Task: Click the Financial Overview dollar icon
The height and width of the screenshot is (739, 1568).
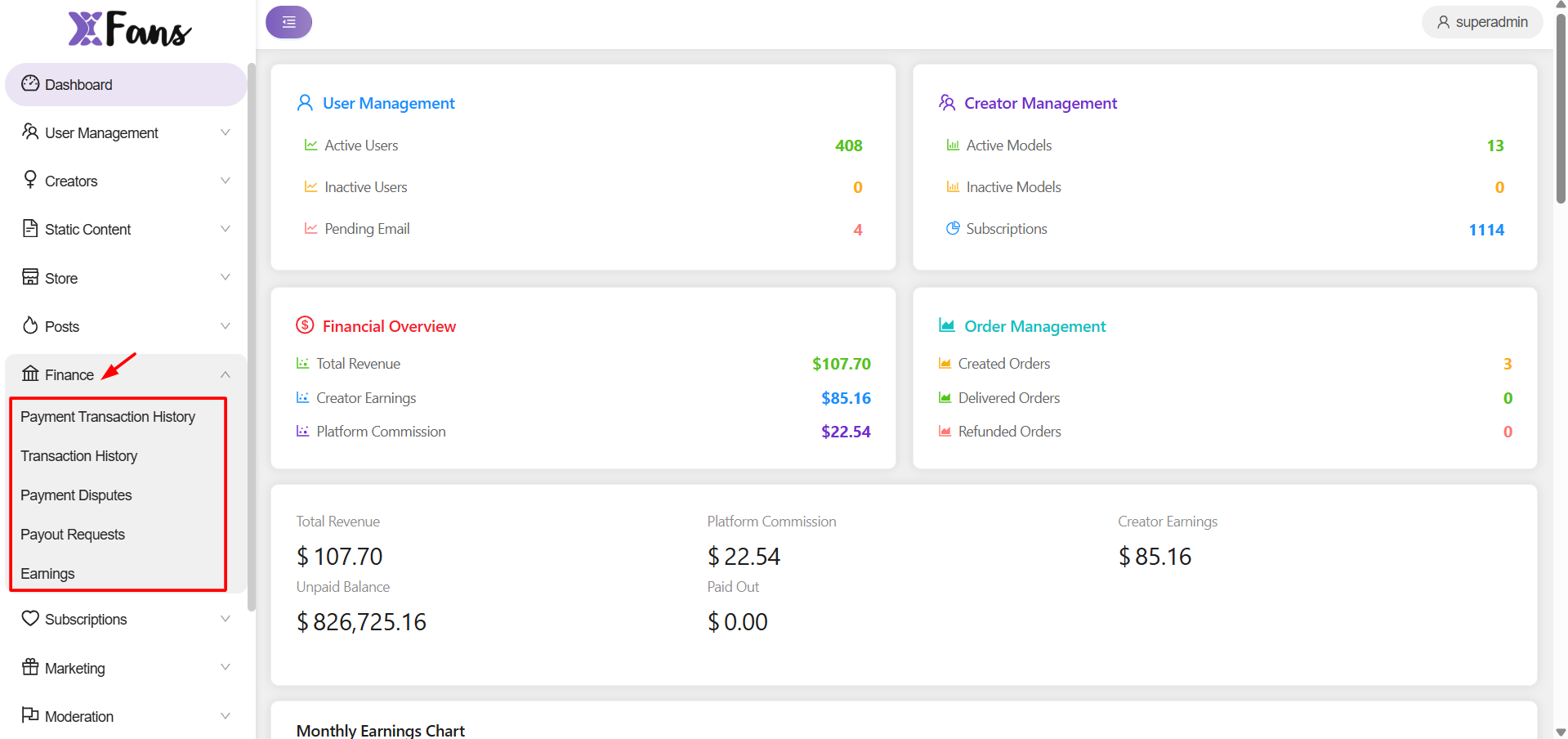Action: (x=305, y=325)
